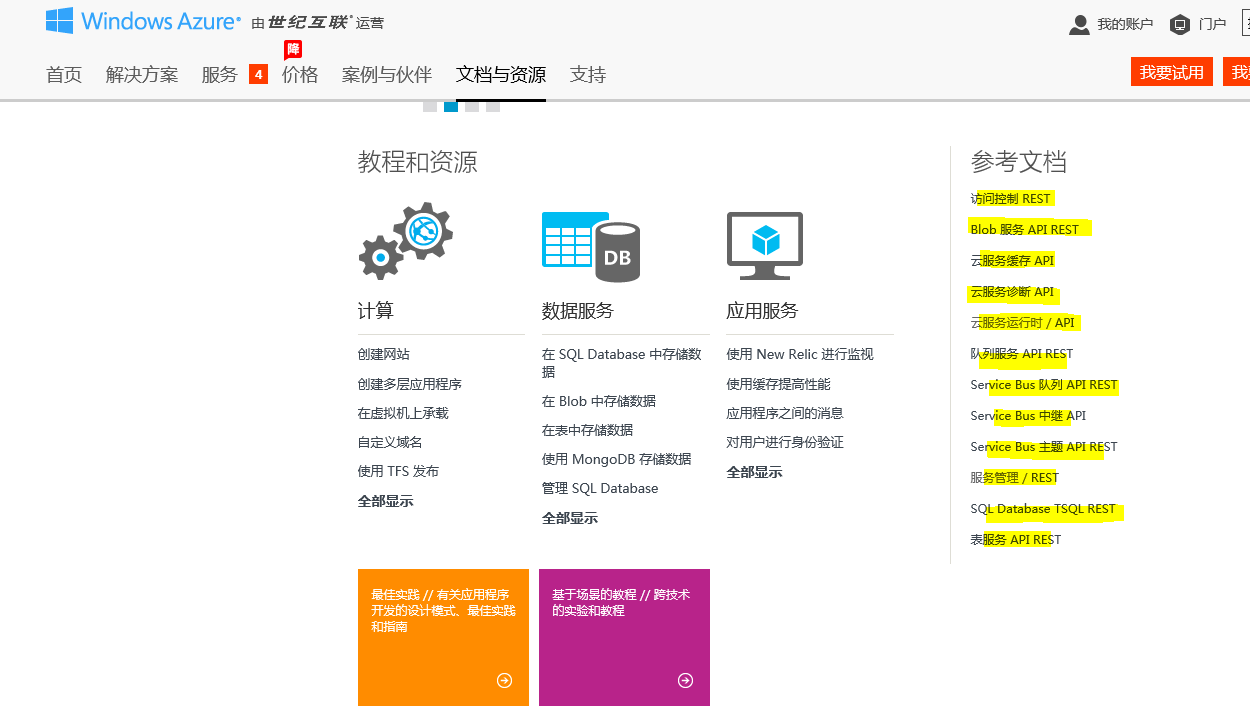The height and width of the screenshot is (708, 1250).
Task: Open the 访问控制 REST reference
Action: click(1011, 198)
